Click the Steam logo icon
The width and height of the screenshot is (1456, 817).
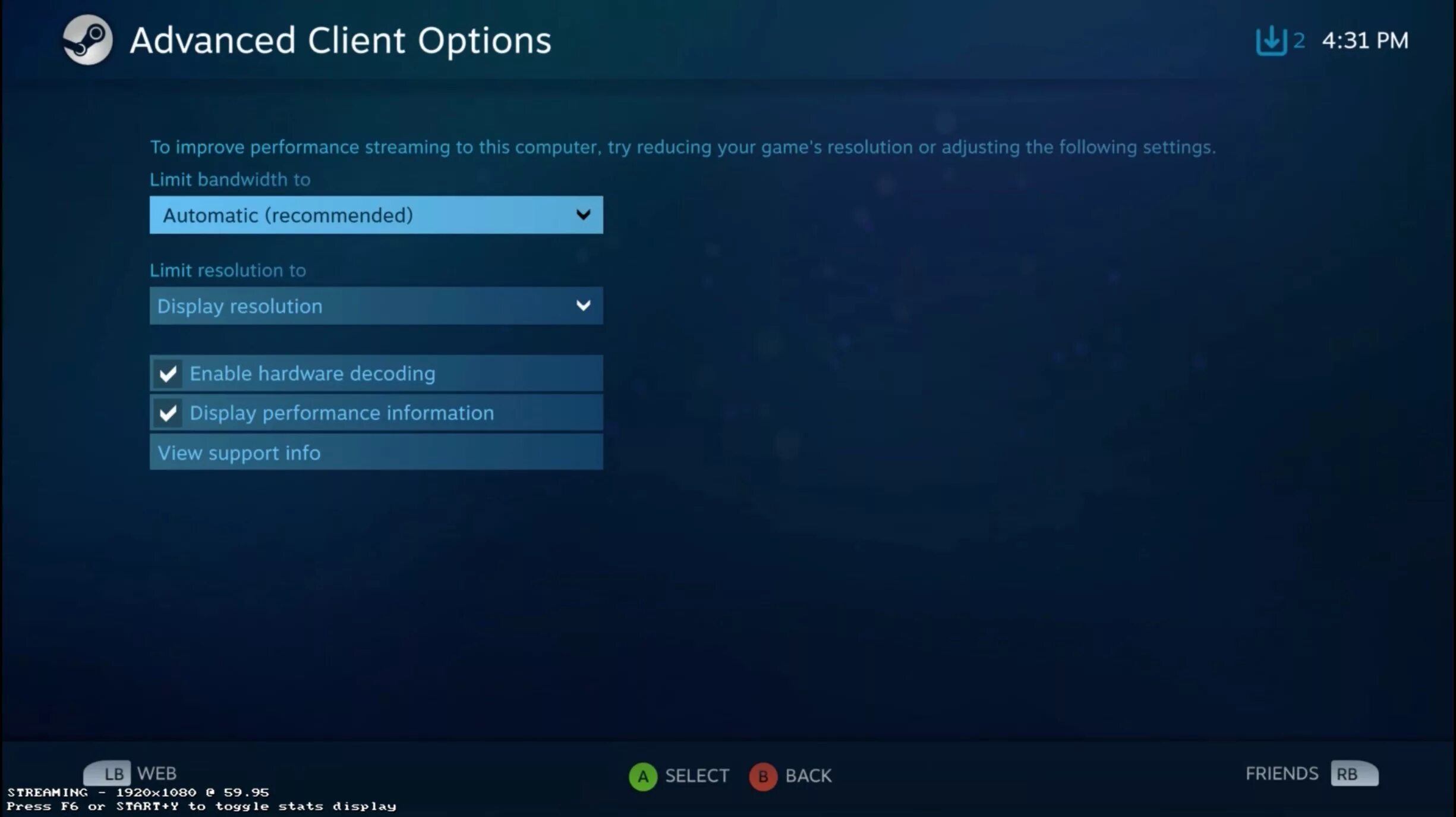tap(87, 40)
